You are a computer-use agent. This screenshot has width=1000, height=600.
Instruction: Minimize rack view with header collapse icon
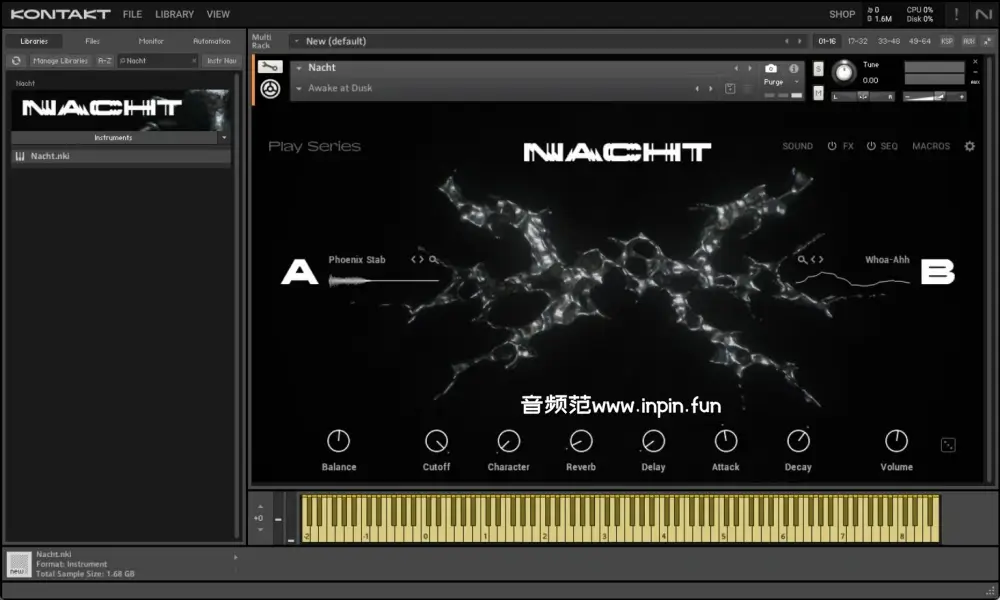[x=987, y=41]
